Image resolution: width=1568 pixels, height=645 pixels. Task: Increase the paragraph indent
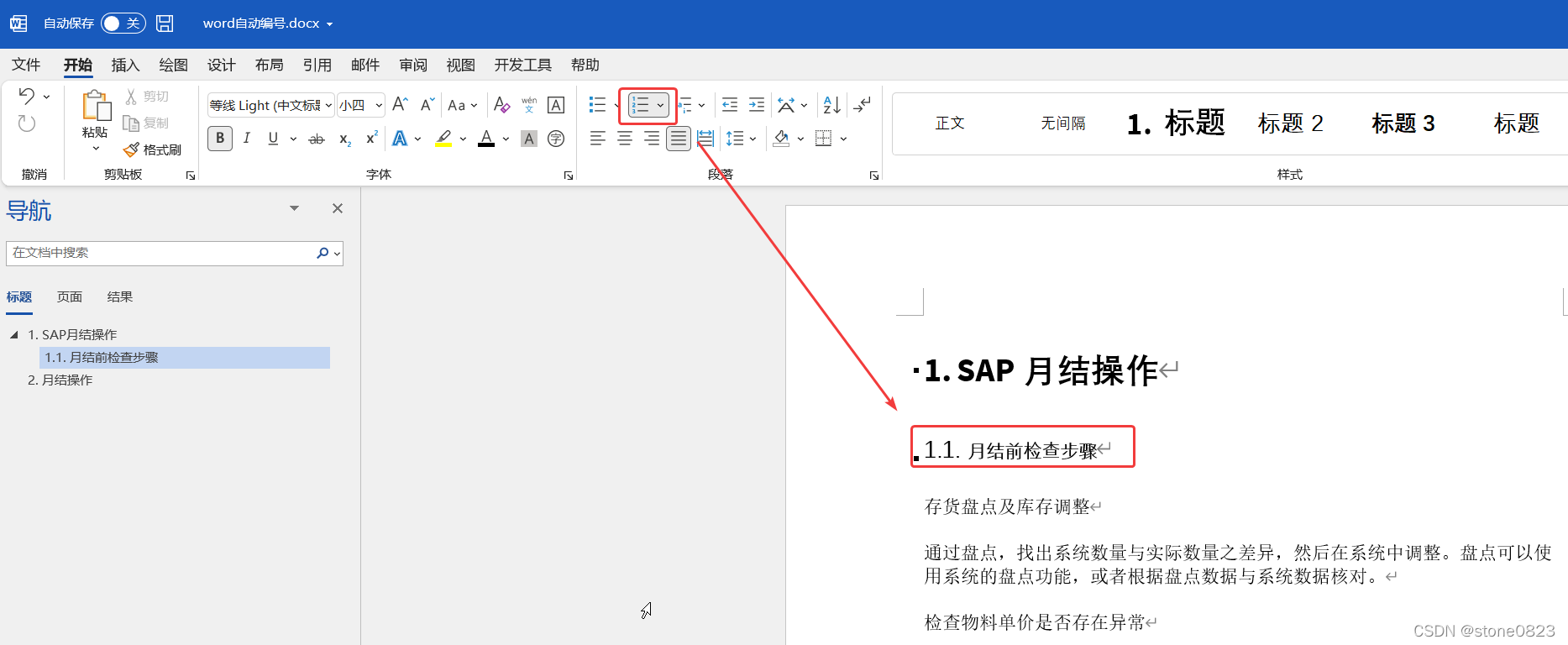pos(757,105)
